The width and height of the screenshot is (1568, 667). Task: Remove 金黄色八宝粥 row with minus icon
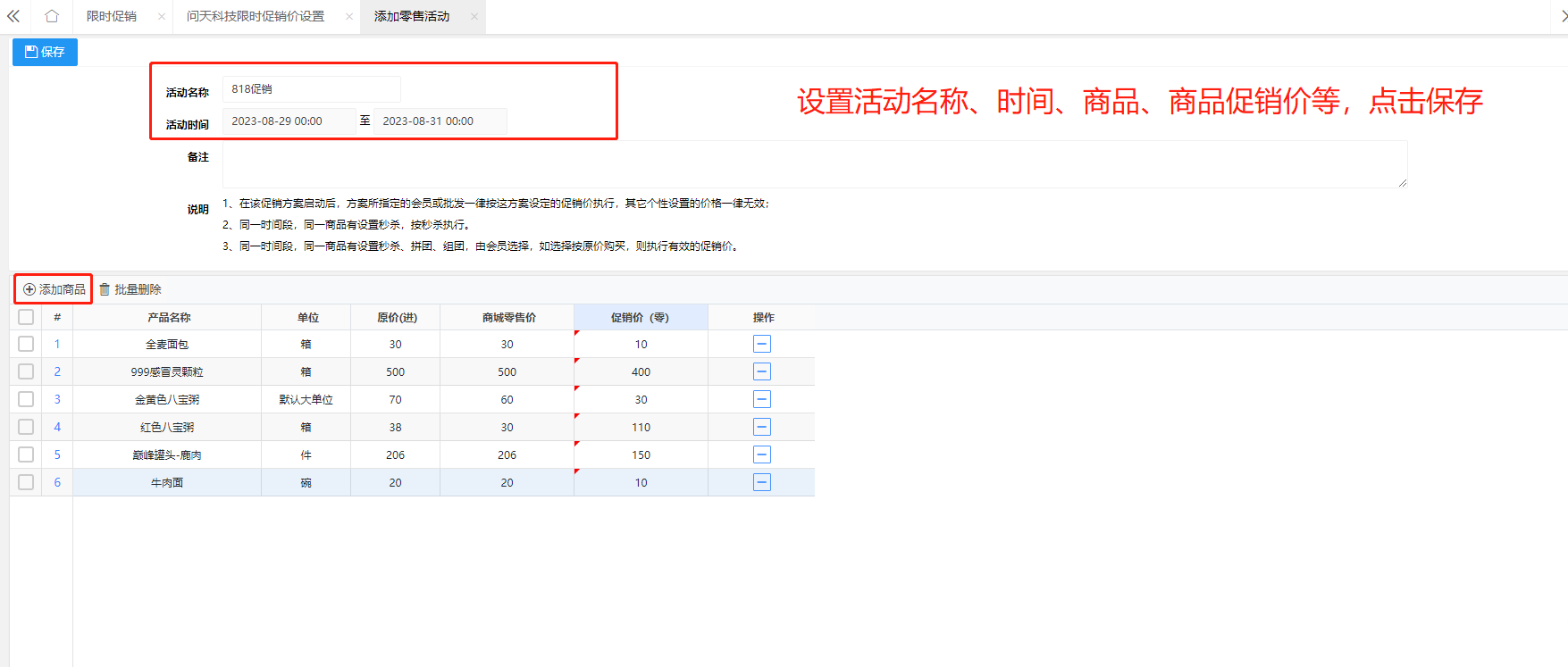pos(761,399)
